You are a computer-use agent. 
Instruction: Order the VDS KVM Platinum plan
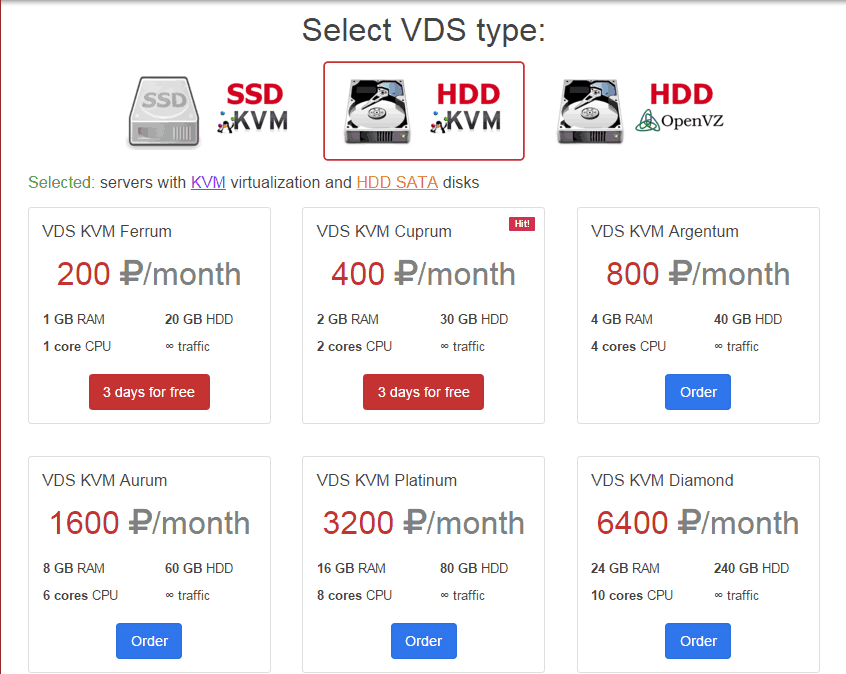coord(424,641)
